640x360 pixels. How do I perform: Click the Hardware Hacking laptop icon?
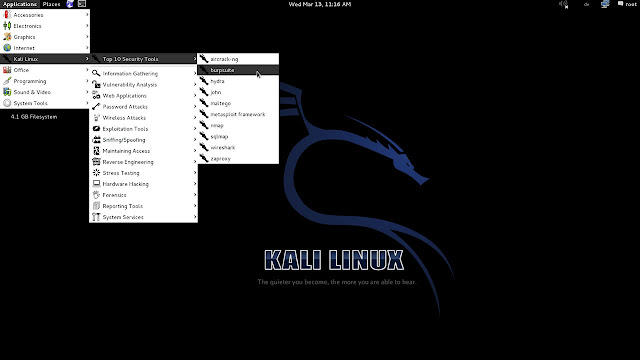[96, 184]
